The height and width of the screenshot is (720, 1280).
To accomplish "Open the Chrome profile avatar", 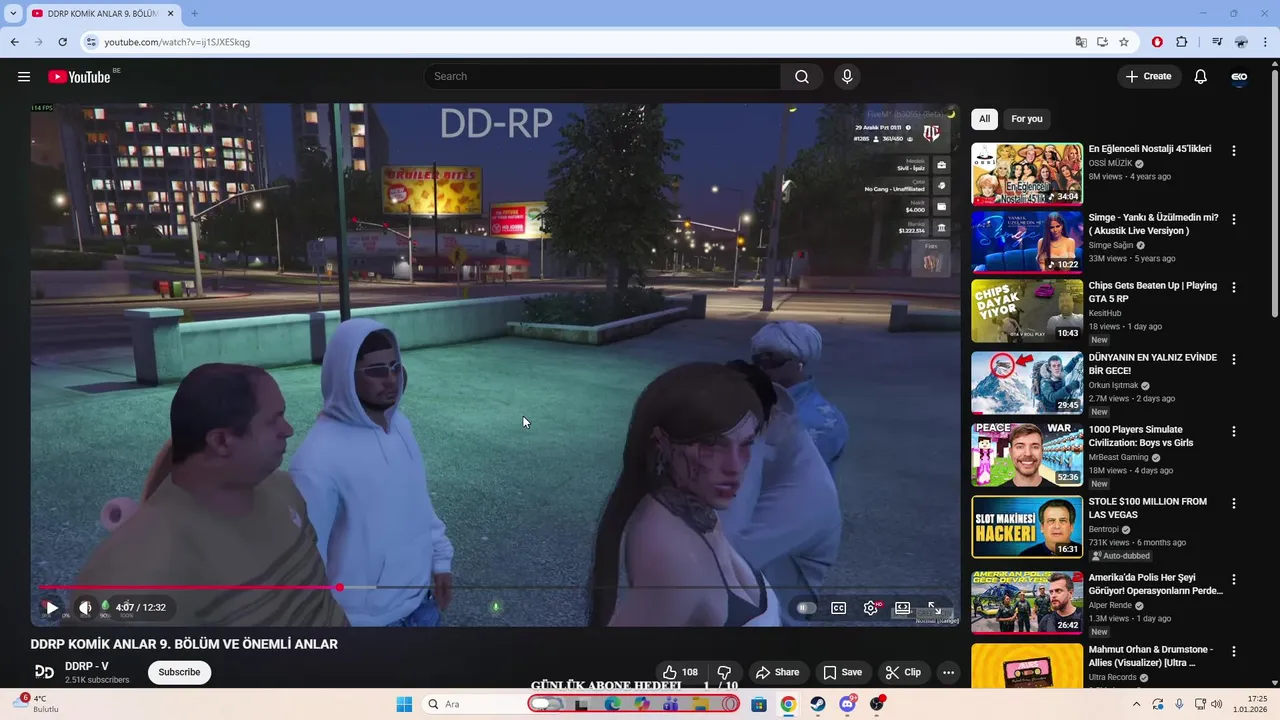I will tap(1241, 42).
